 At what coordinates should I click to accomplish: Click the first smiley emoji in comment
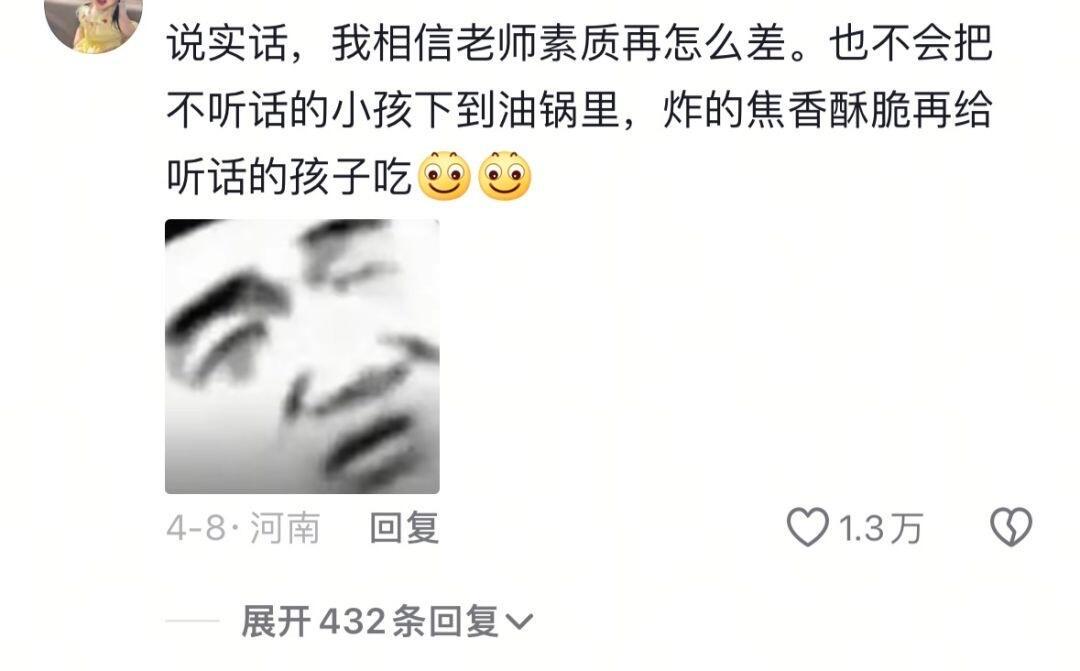click(444, 176)
